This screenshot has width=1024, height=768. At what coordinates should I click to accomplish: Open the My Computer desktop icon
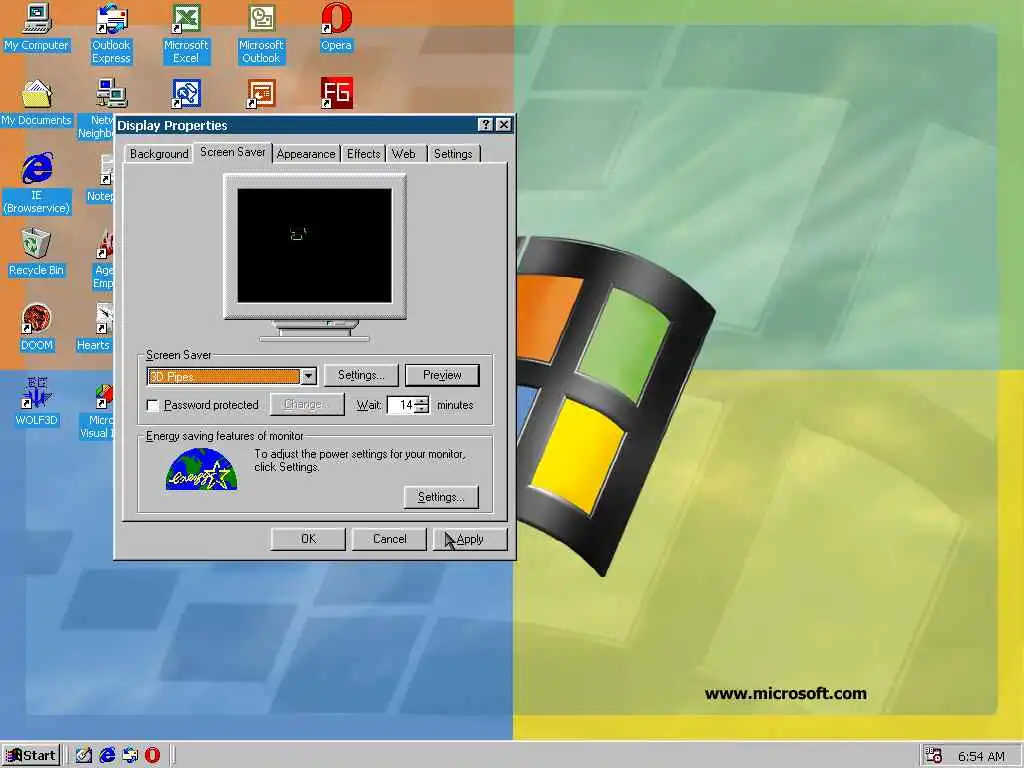pos(37,27)
